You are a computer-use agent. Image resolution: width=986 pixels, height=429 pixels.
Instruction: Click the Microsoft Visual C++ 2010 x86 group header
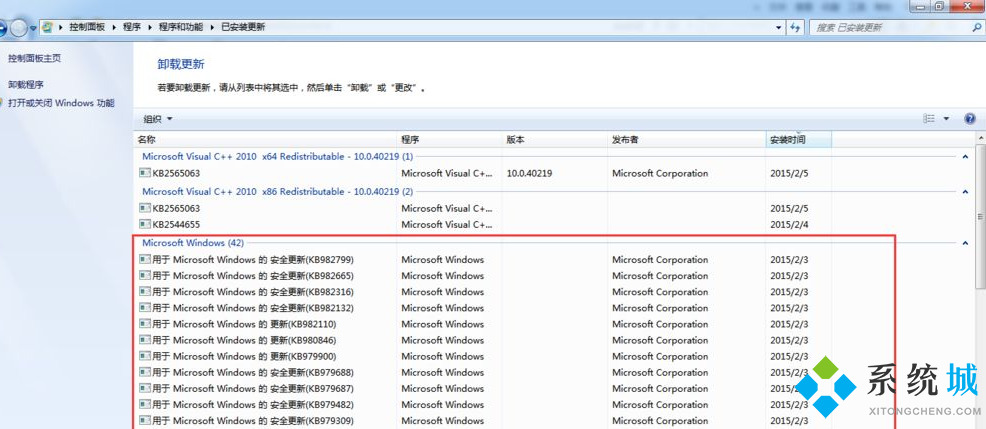[277, 191]
